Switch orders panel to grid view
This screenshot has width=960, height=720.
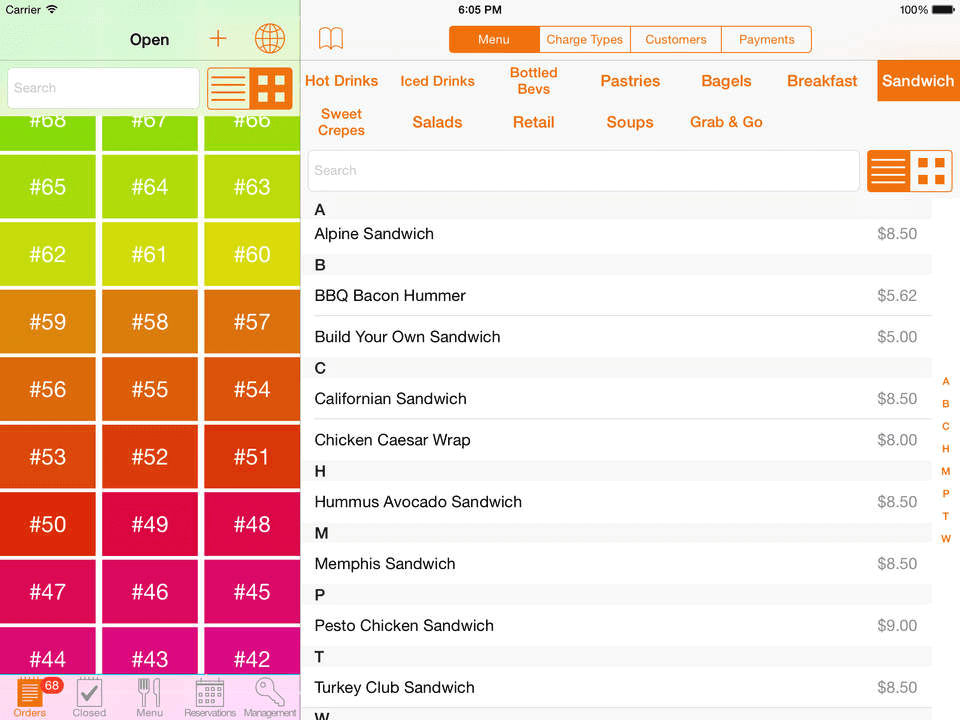coord(271,89)
